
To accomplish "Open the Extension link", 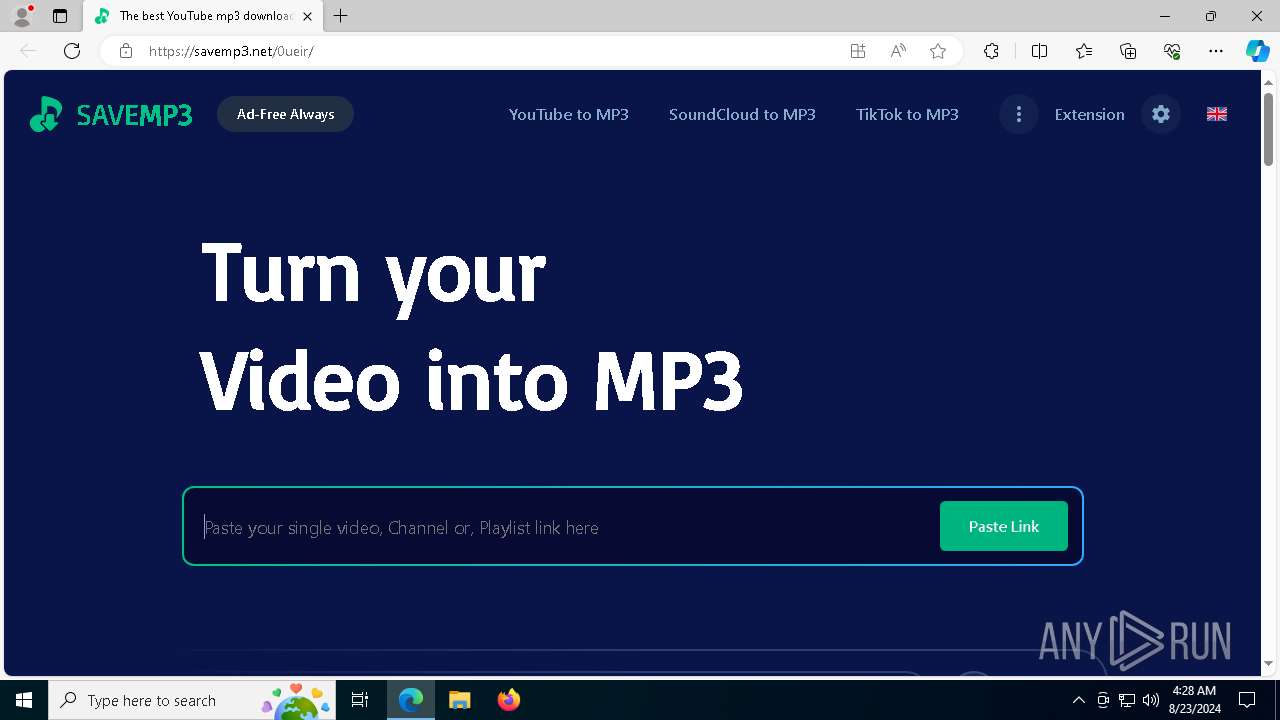I will 1089,114.
